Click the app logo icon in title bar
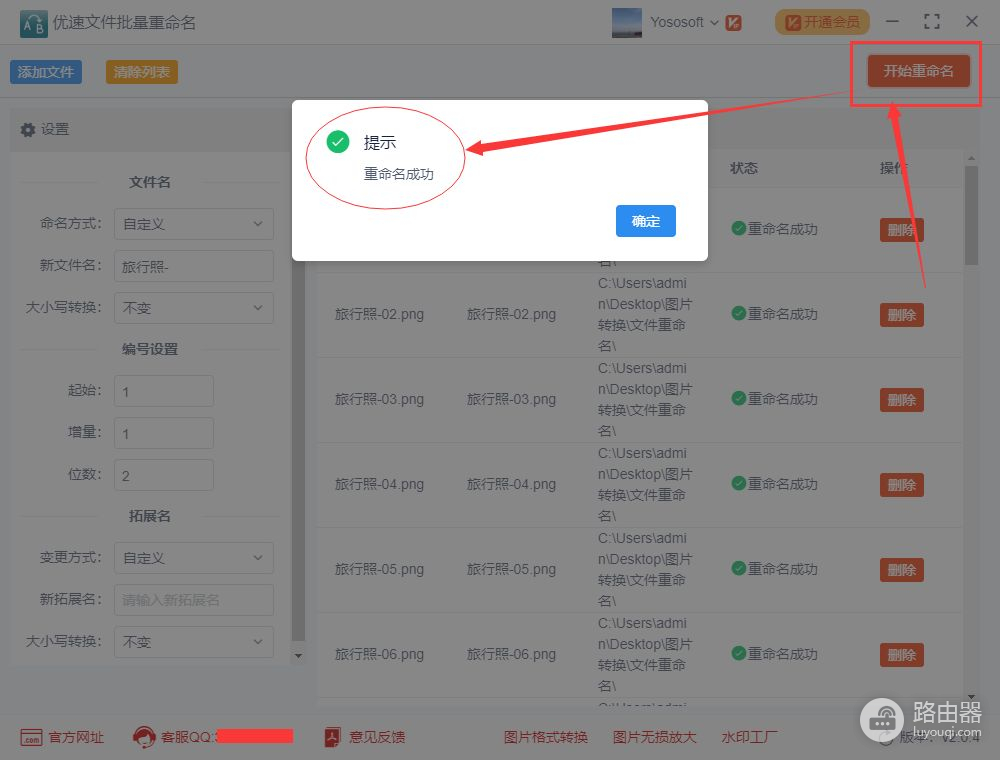The height and width of the screenshot is (760, 1000). pyautogui.click(x=33, y=24)
